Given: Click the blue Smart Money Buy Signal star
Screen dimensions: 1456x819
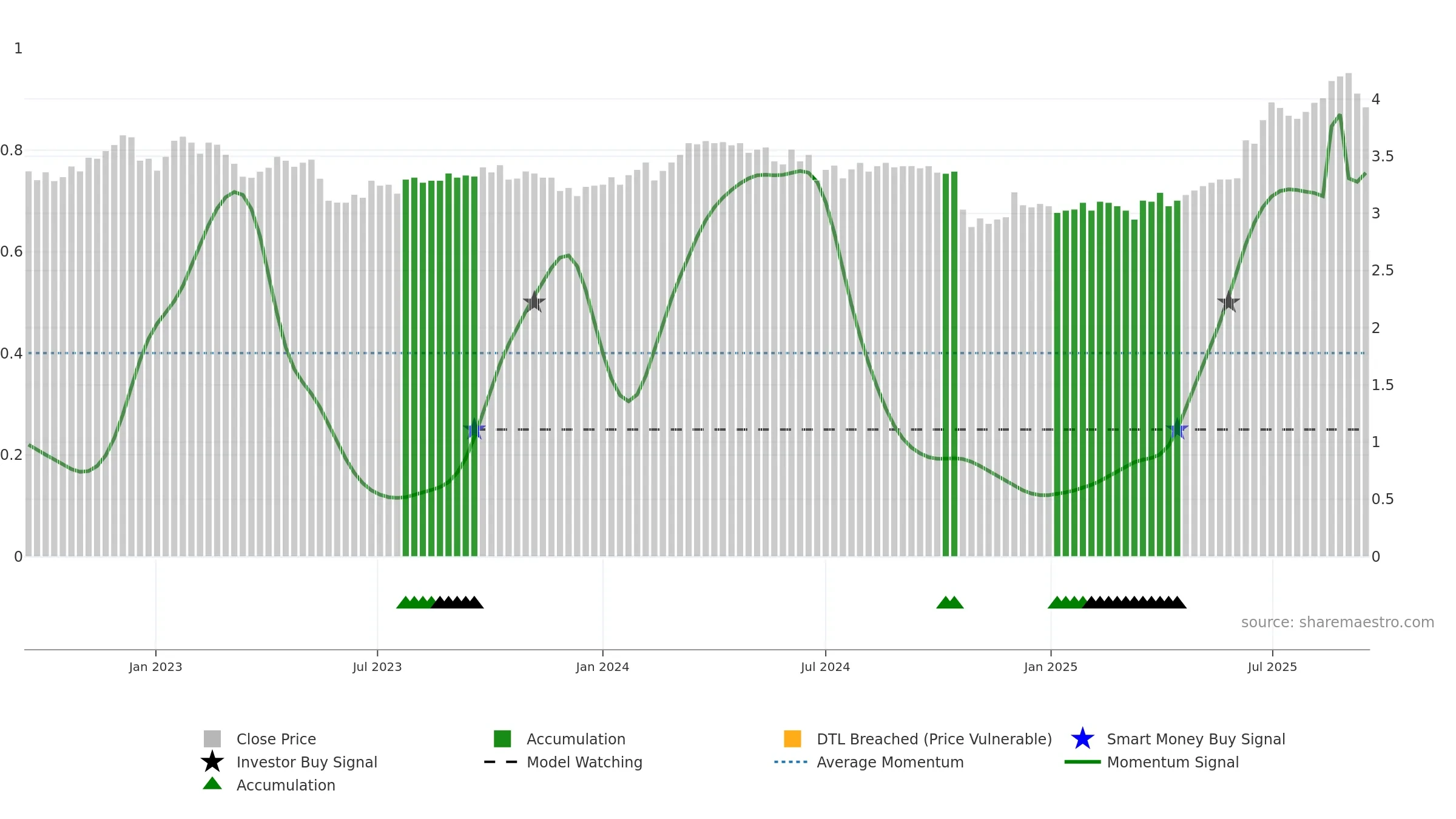Looking at the screenshot, I should click(1083, 739).
